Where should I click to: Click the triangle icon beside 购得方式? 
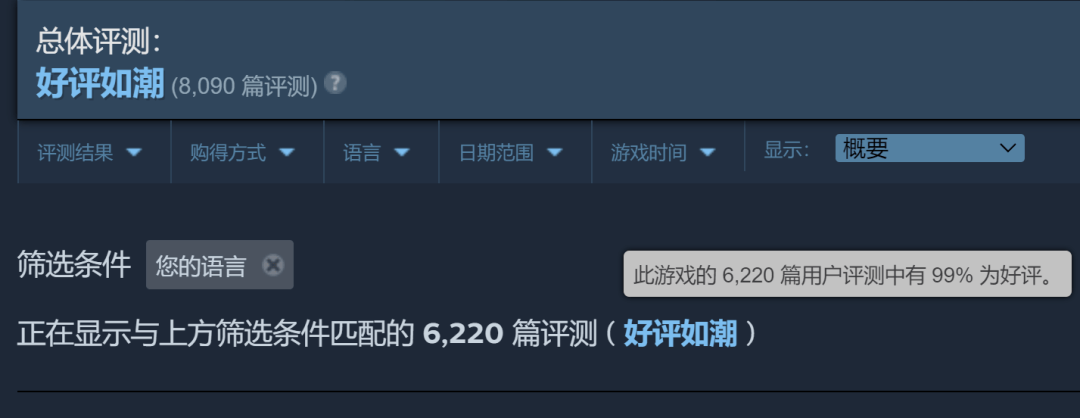287,152
